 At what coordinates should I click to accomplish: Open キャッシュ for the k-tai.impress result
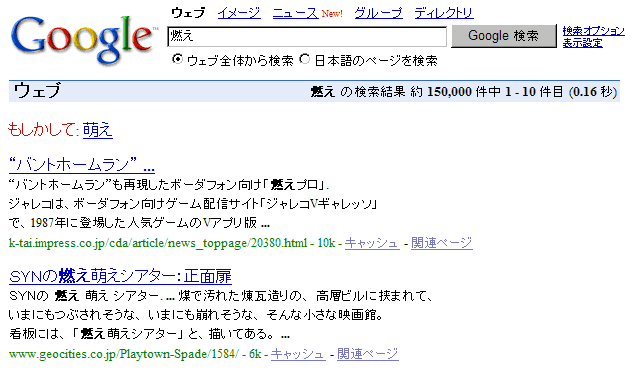372,243
